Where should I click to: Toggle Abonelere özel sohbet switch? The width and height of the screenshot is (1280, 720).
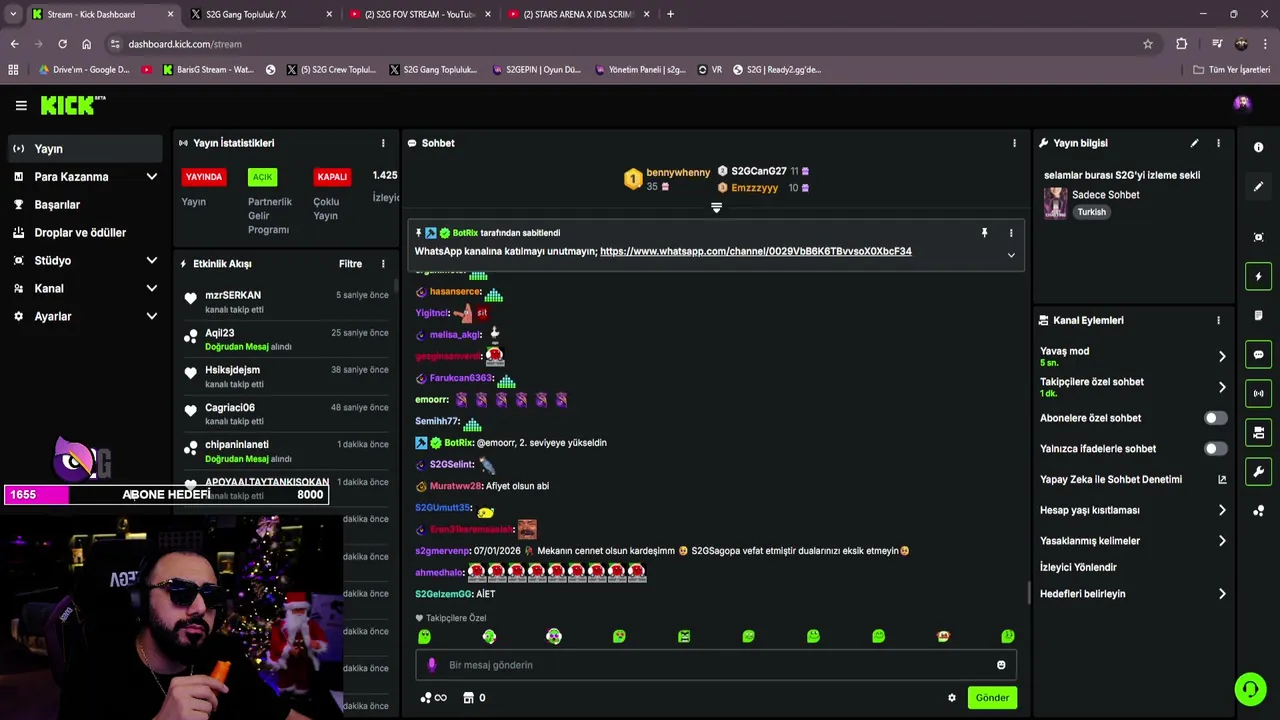click(x=1215, y=418)
